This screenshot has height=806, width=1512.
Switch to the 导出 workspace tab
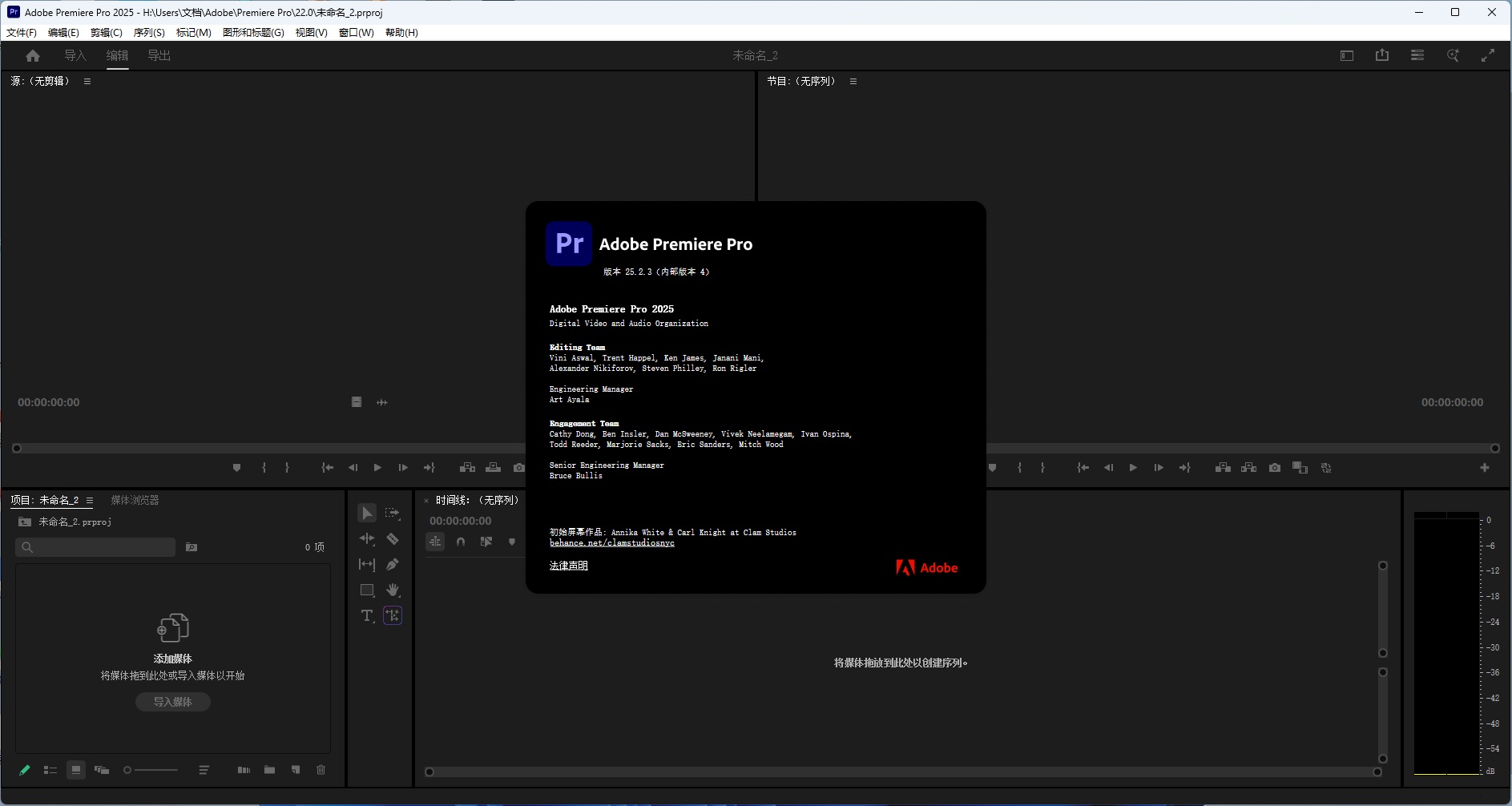(159, 55)
